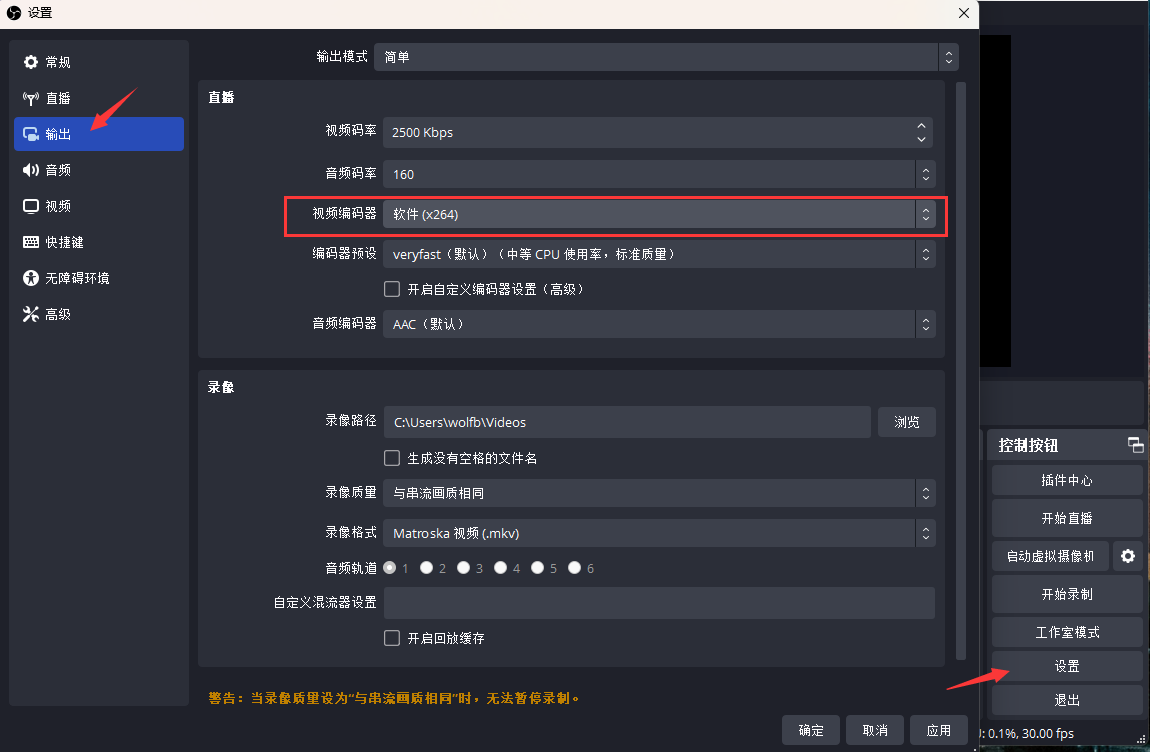The width and height of the screenshot is (1150, 752).
Task: Click the 30.00 fps status text
Action: pyautogui.click(x=1048, y=733)
